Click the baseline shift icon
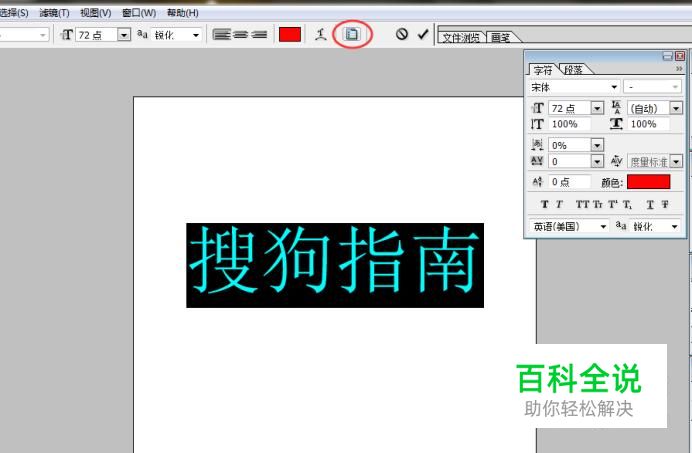 click(537, 181)
